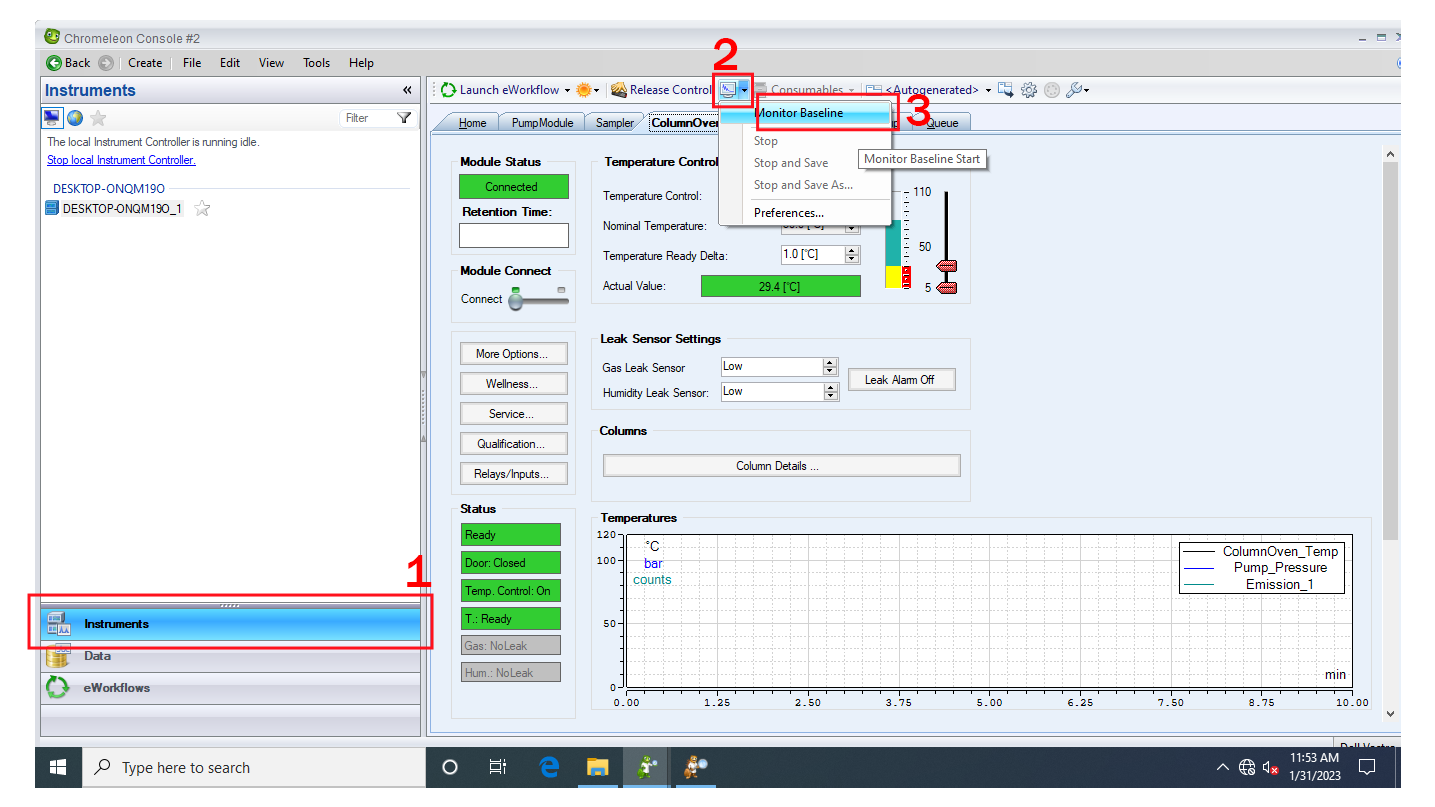
Task: Click the Column Details button
Action: point(781,466)
